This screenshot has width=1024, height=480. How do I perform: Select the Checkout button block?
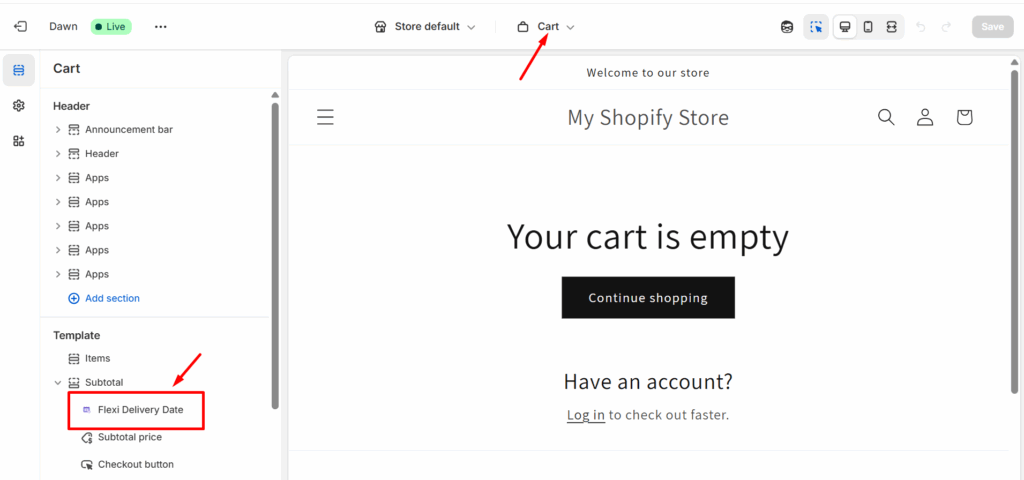pyautogui.click(x=135, y=464)
